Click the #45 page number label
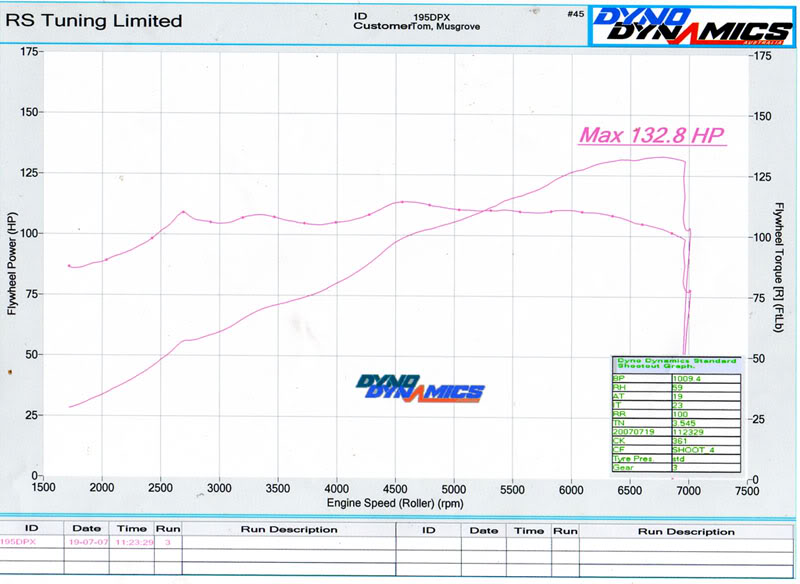Viewport: 800px width, 584px height. 574,14
